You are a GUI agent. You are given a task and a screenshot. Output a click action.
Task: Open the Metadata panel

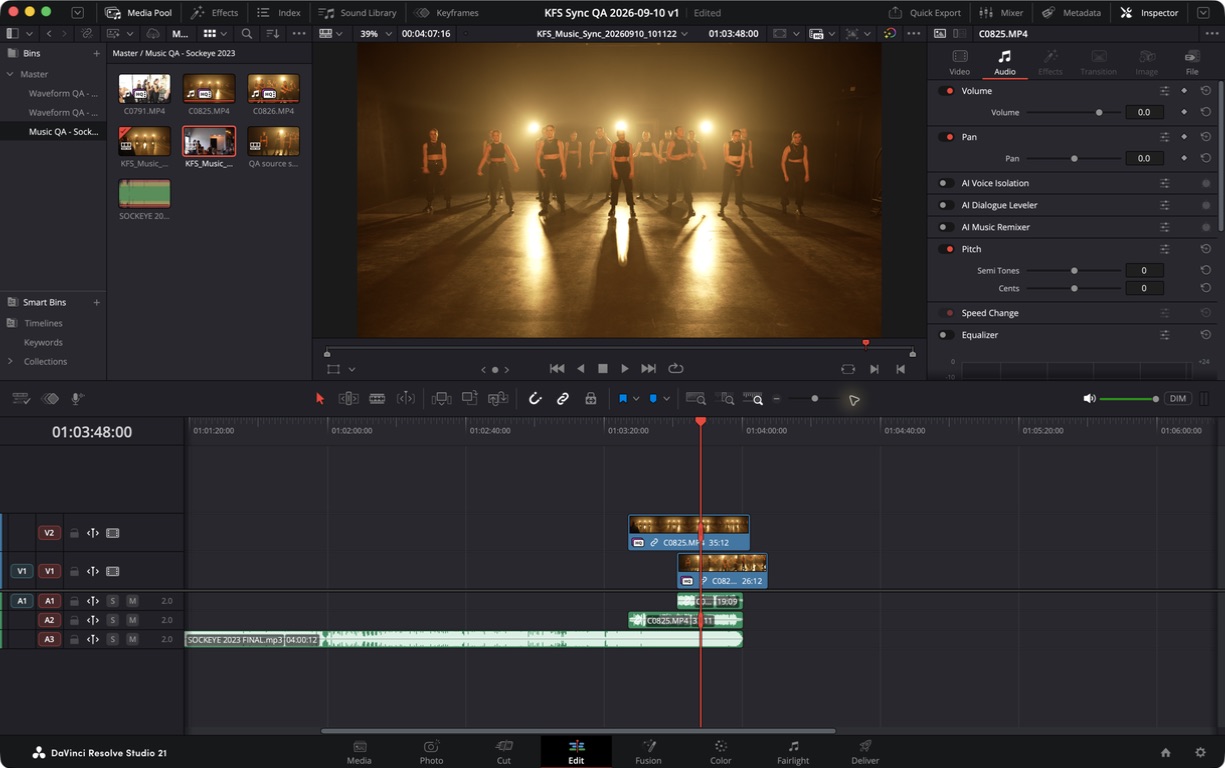pos(1071,13)
